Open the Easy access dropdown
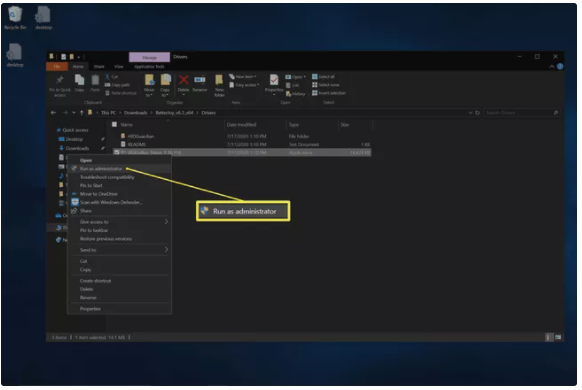The width and height of the screenshot is (582, 390). 245,85
